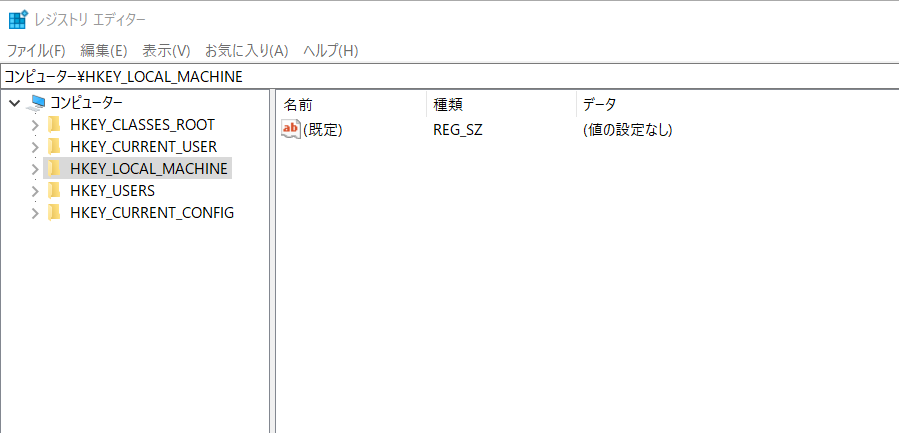The height and width of the screenshot is (433, 899).
Task: Open the ヘルプ(H) menu
Action: (x=331, y=50)
